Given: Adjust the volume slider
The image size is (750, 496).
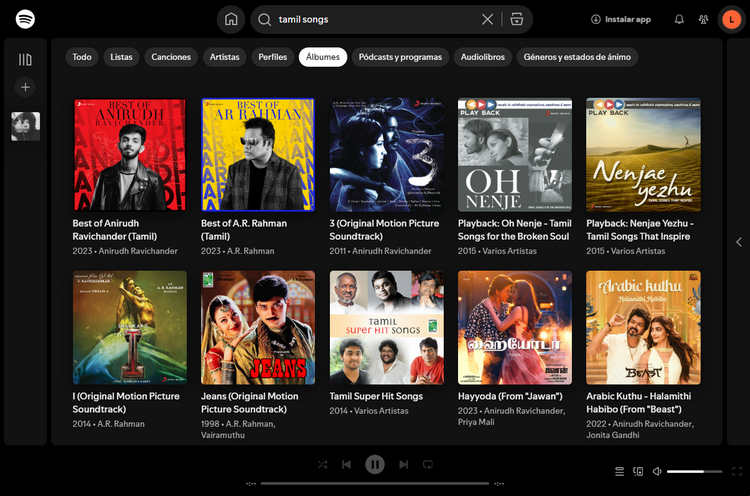Looking at the screenshot, I should [x=695, y=472].
